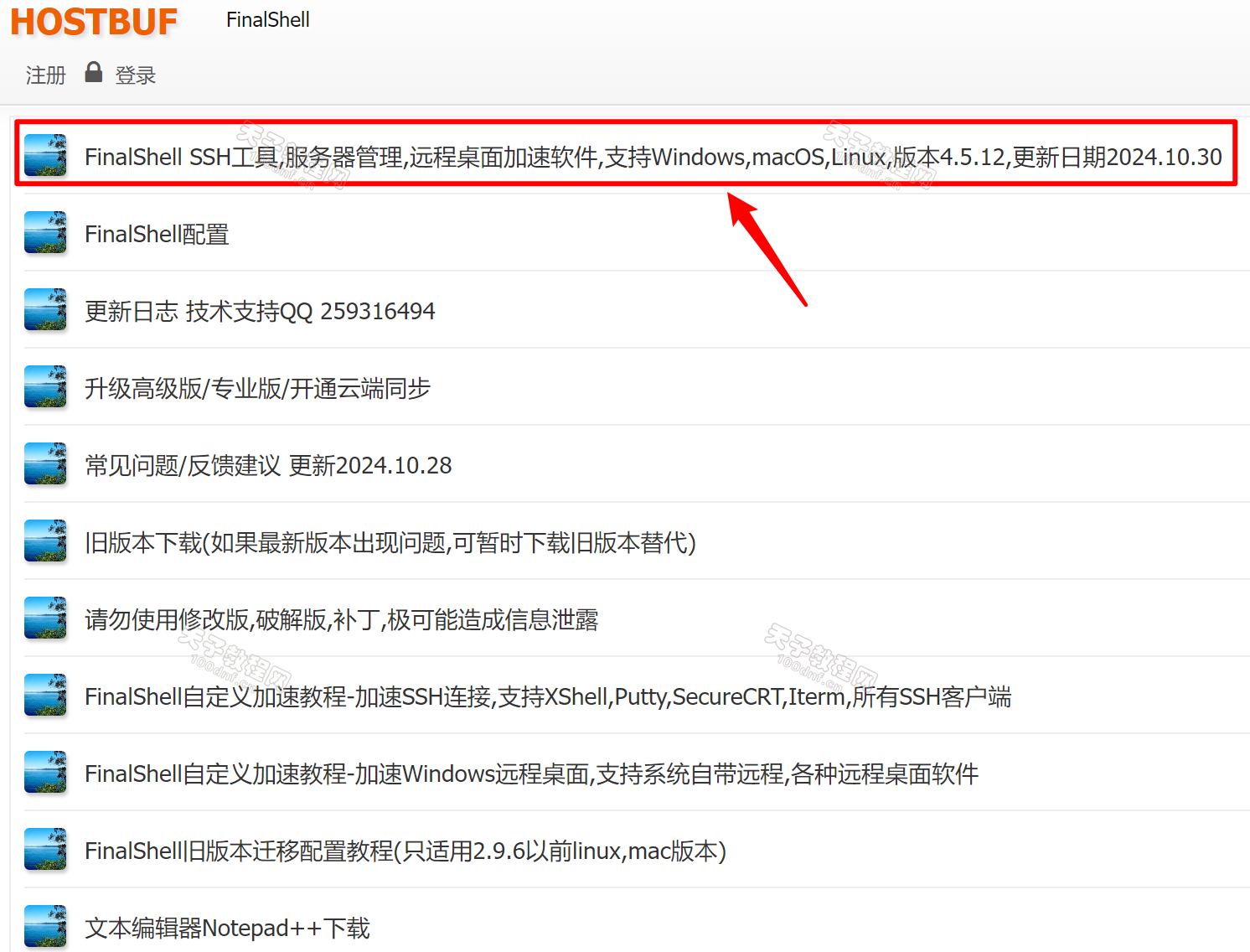Open the FinalShell配置 article
The image size is (1250, 952).
pos(157,234)
